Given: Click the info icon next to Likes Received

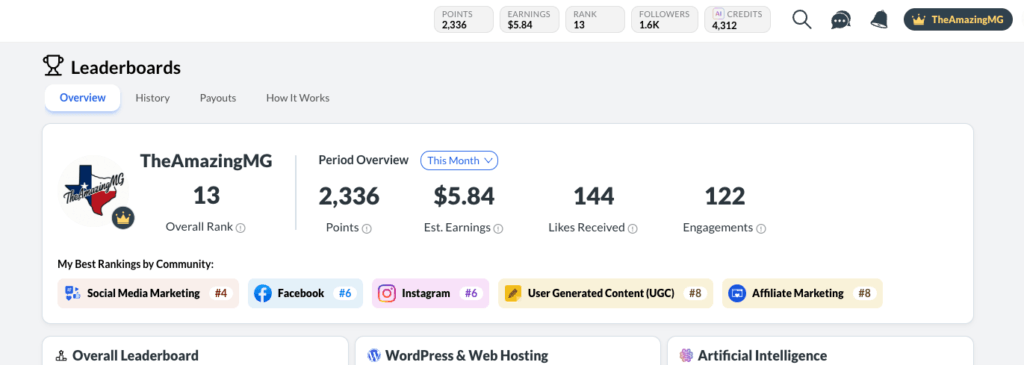Looking at the screenshot, I should tap(632, 229).
